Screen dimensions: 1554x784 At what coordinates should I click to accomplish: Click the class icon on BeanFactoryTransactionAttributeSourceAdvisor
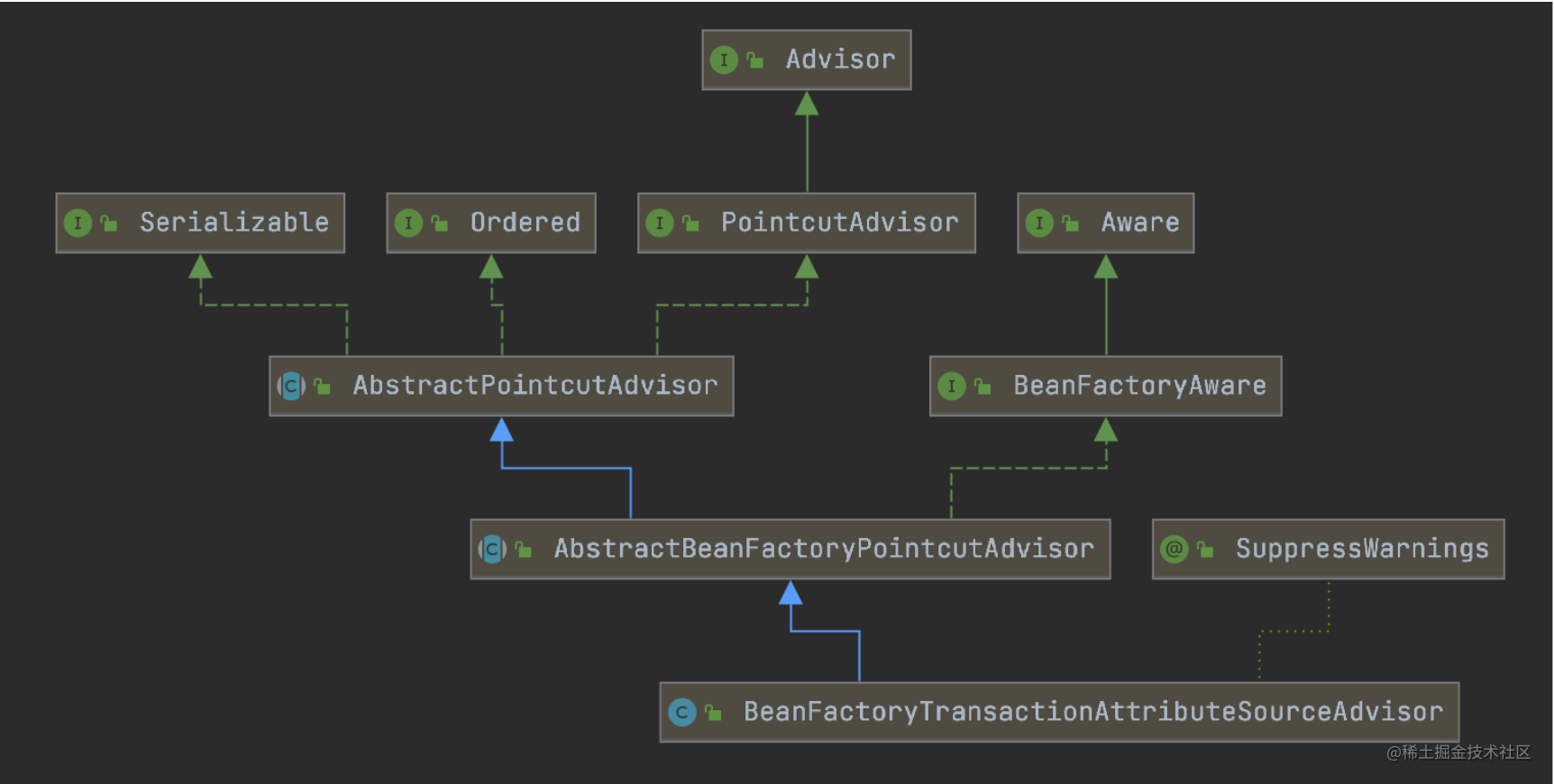pyautogui.click(x=682, y=713)
